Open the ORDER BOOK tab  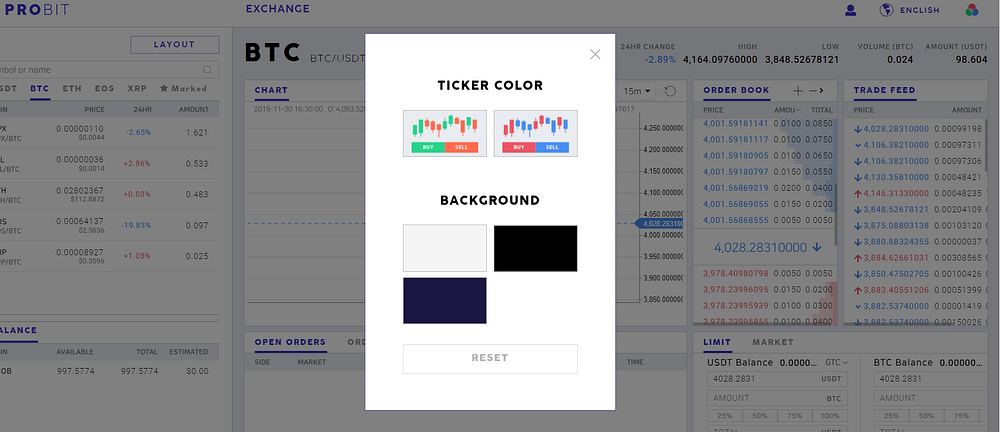pos(736,91)
